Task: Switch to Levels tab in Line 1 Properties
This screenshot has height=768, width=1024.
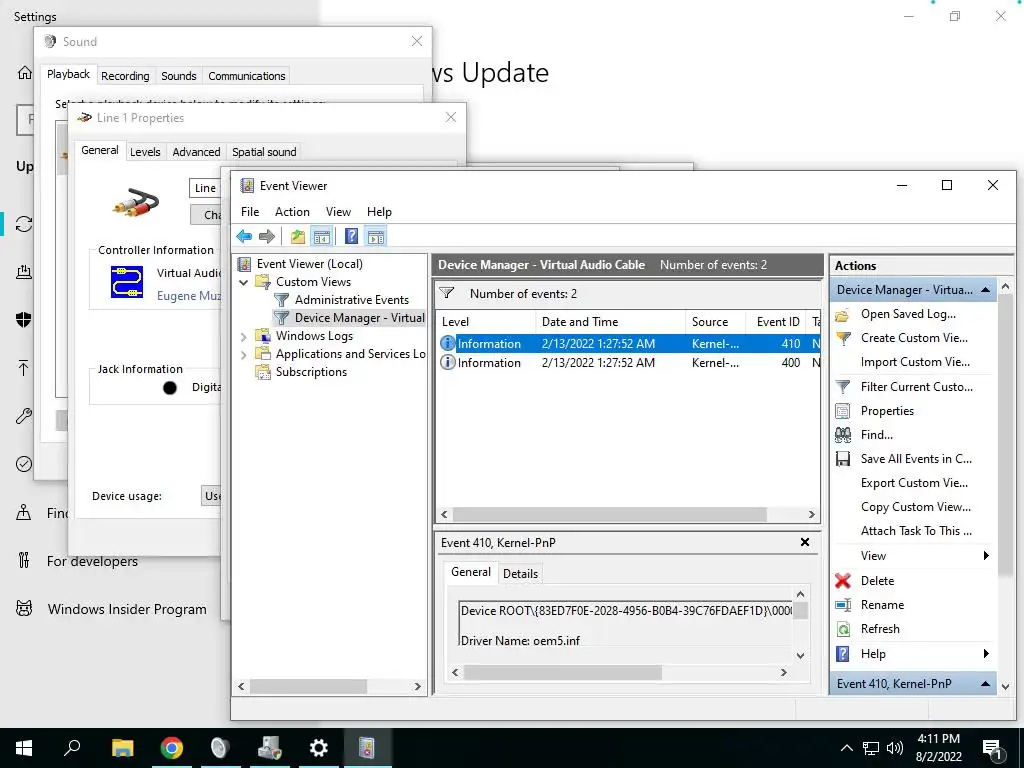Action: [x=145, y=152]
